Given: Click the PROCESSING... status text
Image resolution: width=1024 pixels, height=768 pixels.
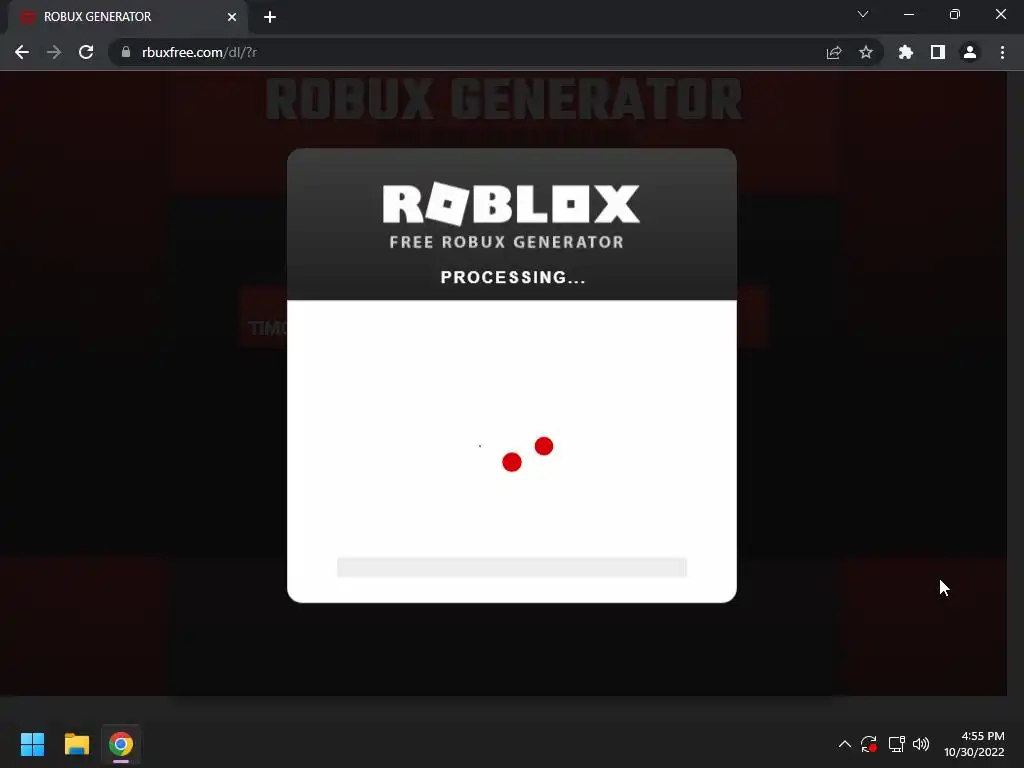Looking at the screenshot, I should (x=513, y=278).
